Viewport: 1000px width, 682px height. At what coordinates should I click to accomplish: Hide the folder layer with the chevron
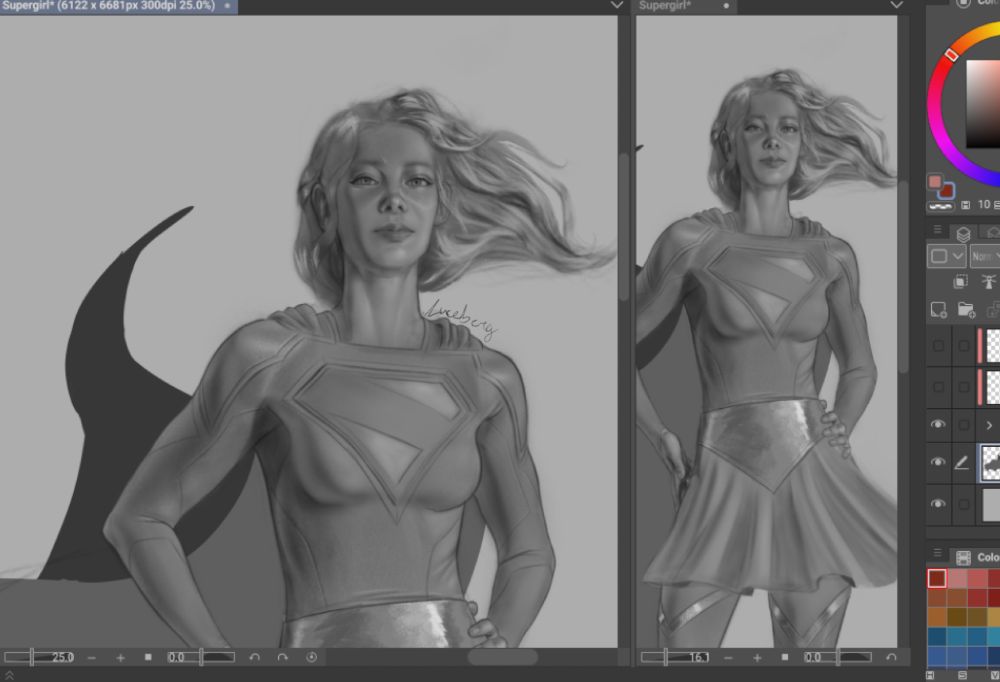click(x=938, y=424)
